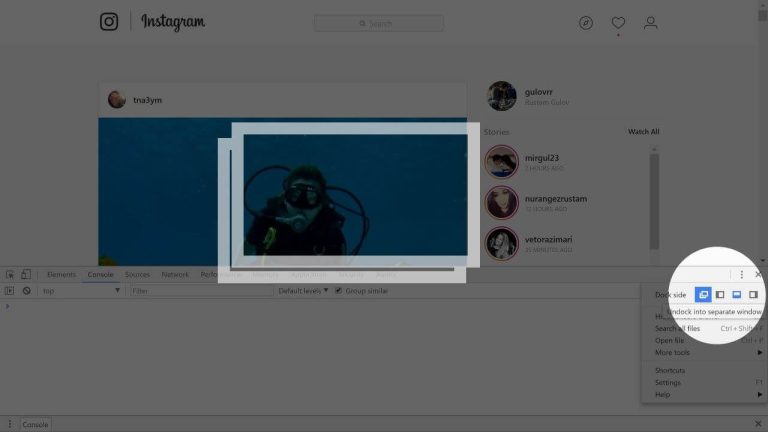Expand the More tools submenu

(703, 353)
